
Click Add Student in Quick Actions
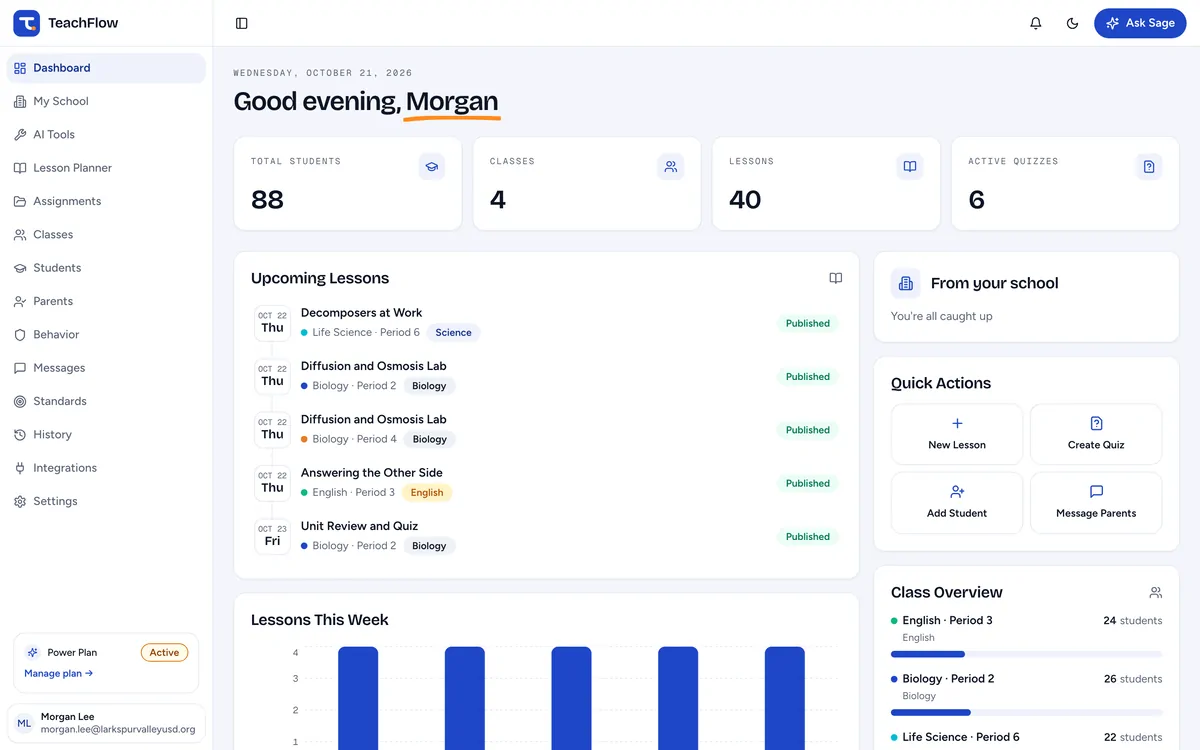[x=957, y=502]
